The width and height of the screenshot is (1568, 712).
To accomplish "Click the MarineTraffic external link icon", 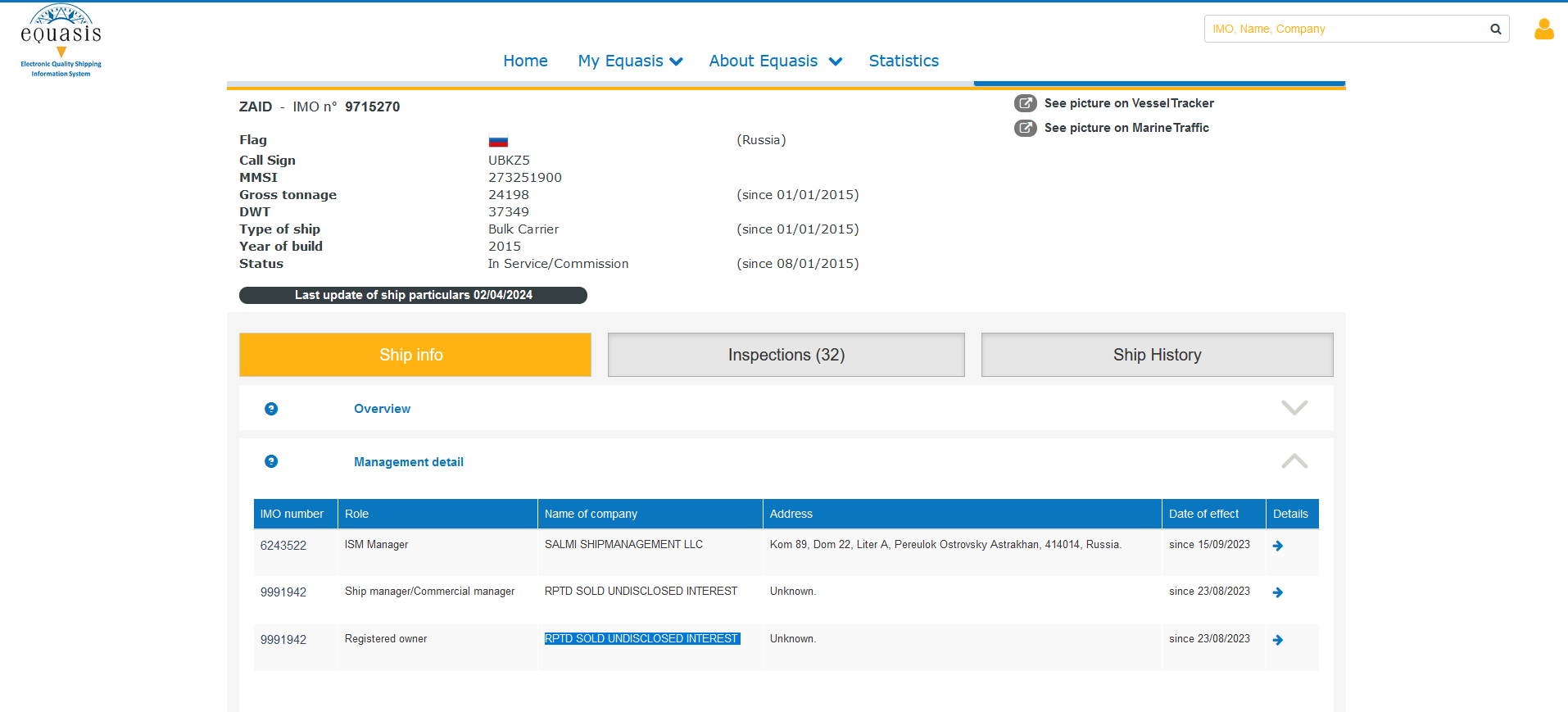I will coord(1026,128).
